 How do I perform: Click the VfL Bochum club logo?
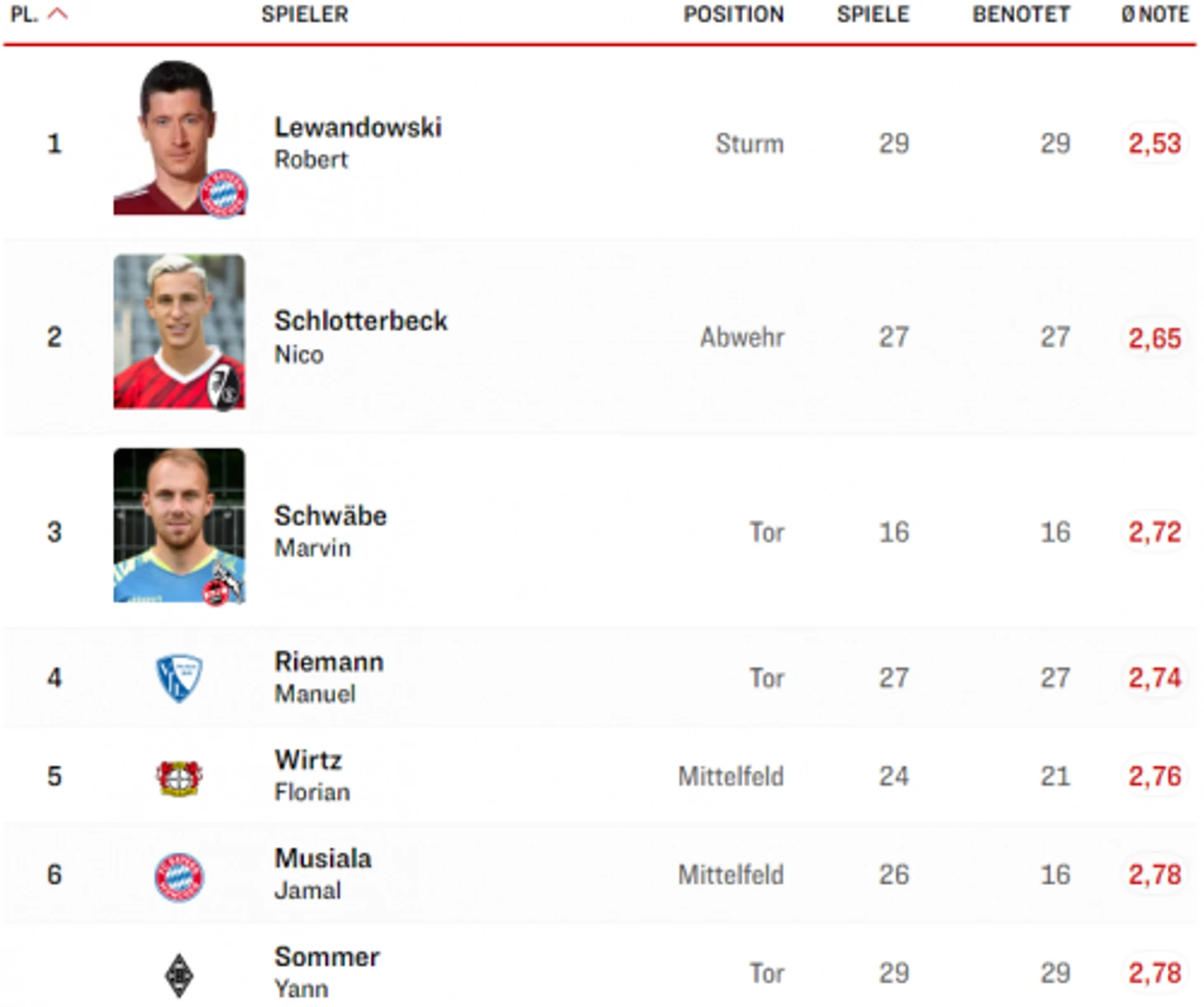[179, 678]
